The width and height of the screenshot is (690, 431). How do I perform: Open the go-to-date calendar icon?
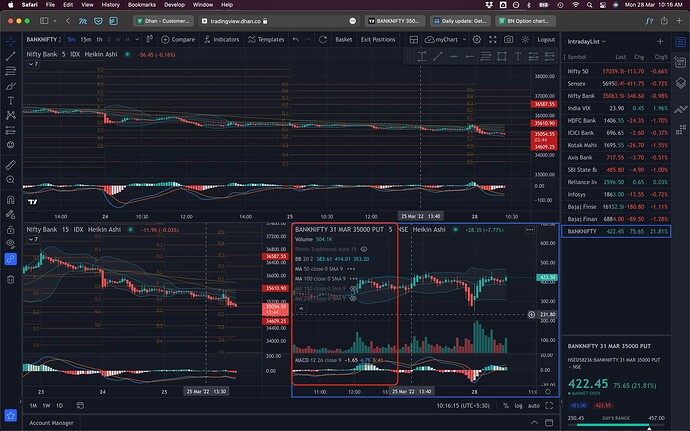point(80,405)
